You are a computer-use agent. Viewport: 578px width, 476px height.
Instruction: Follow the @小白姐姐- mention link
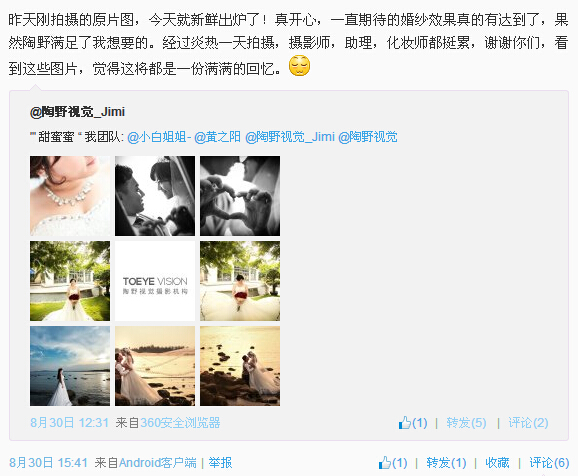(159, 137)
